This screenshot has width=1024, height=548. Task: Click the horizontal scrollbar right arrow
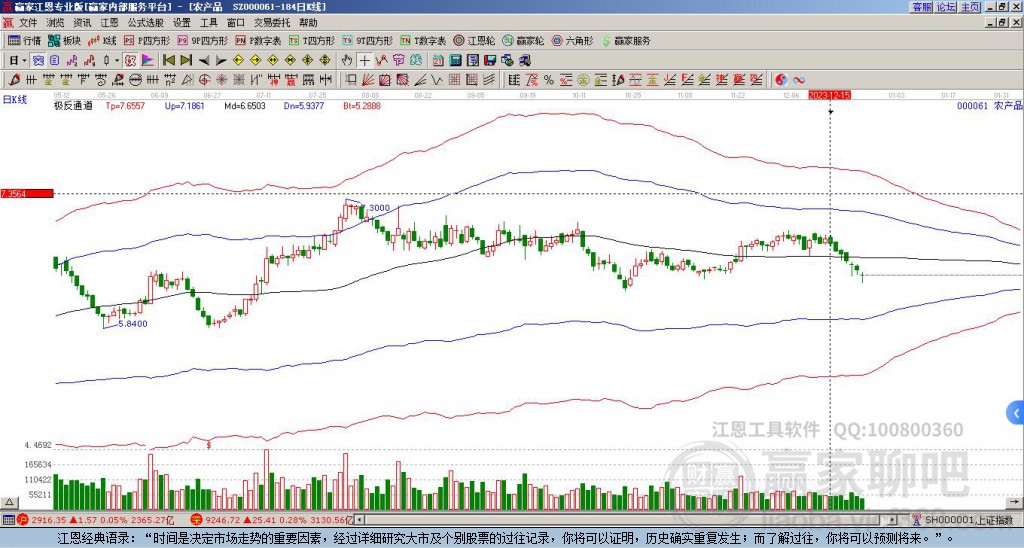coord(893,520)
